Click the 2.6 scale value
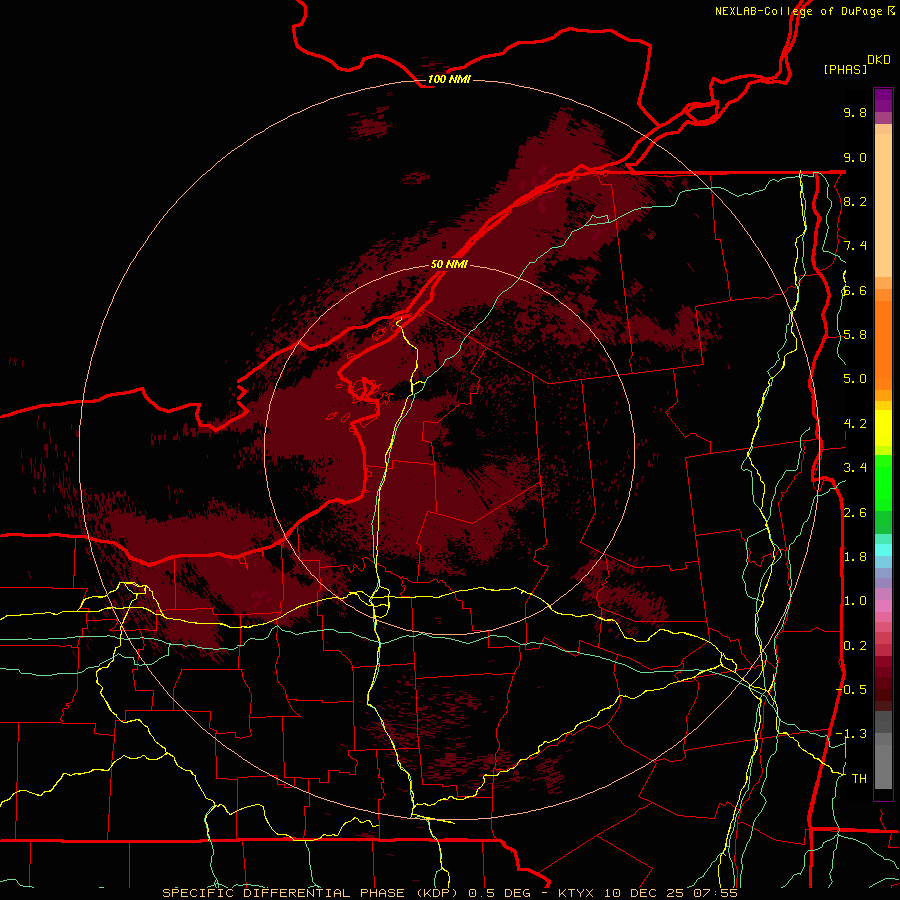Screen dimensions: 900x900 [x=855, y=513]
